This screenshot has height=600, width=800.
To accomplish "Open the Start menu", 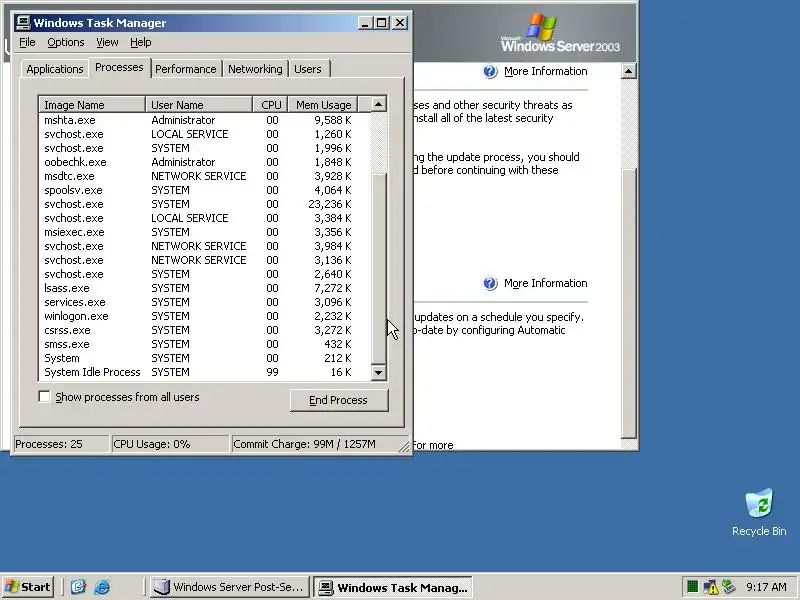I will [x=28, y=587].
